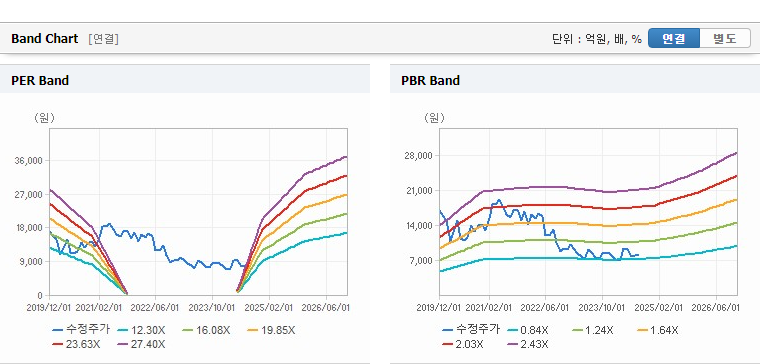760x364 pixels.
Task: Click 2021/02/01 date on PBR chart axis
Action: [489, 307]
